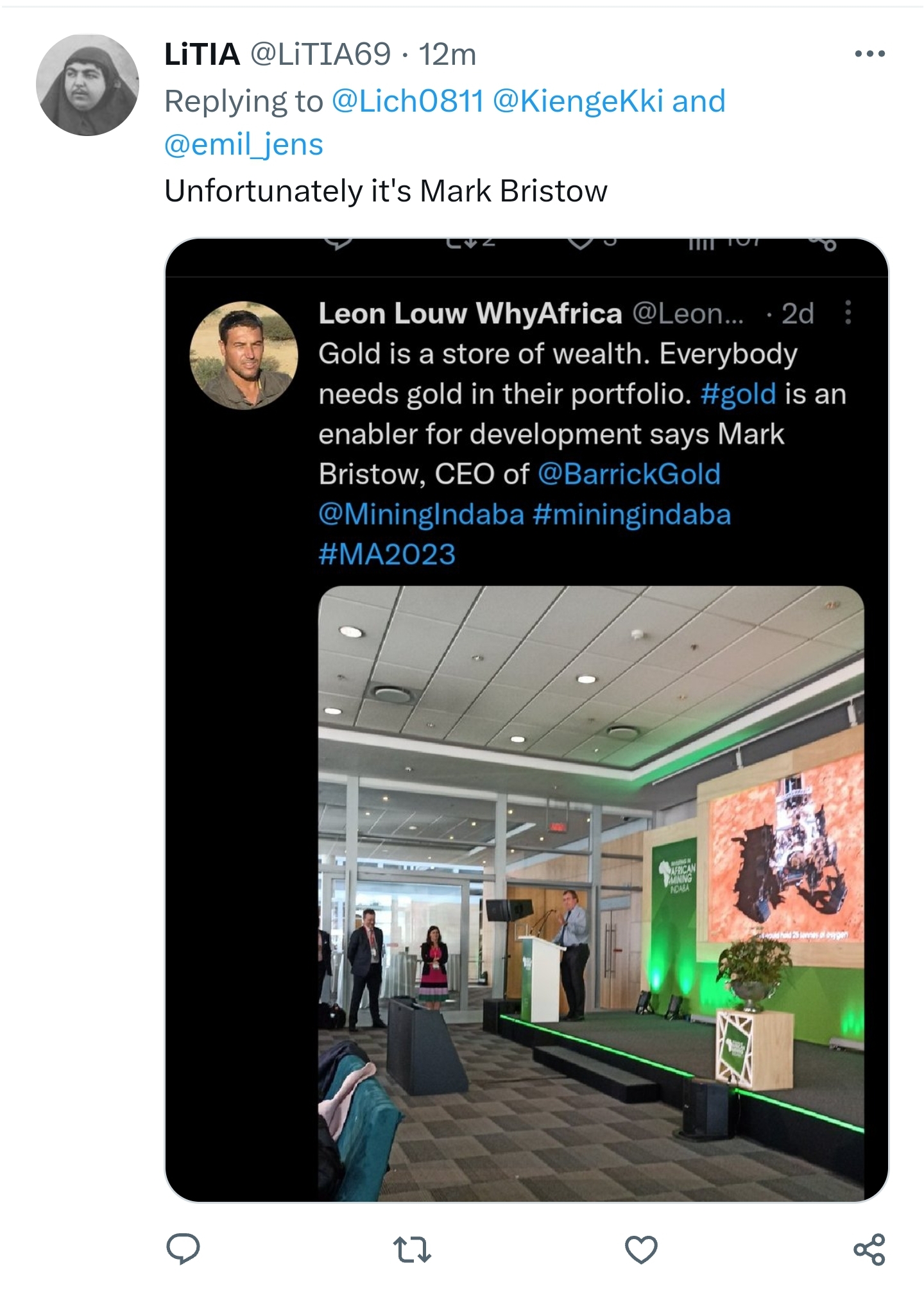
Task: Click the @LiTIA69 username handle
Action: click(x=320, y=55)
